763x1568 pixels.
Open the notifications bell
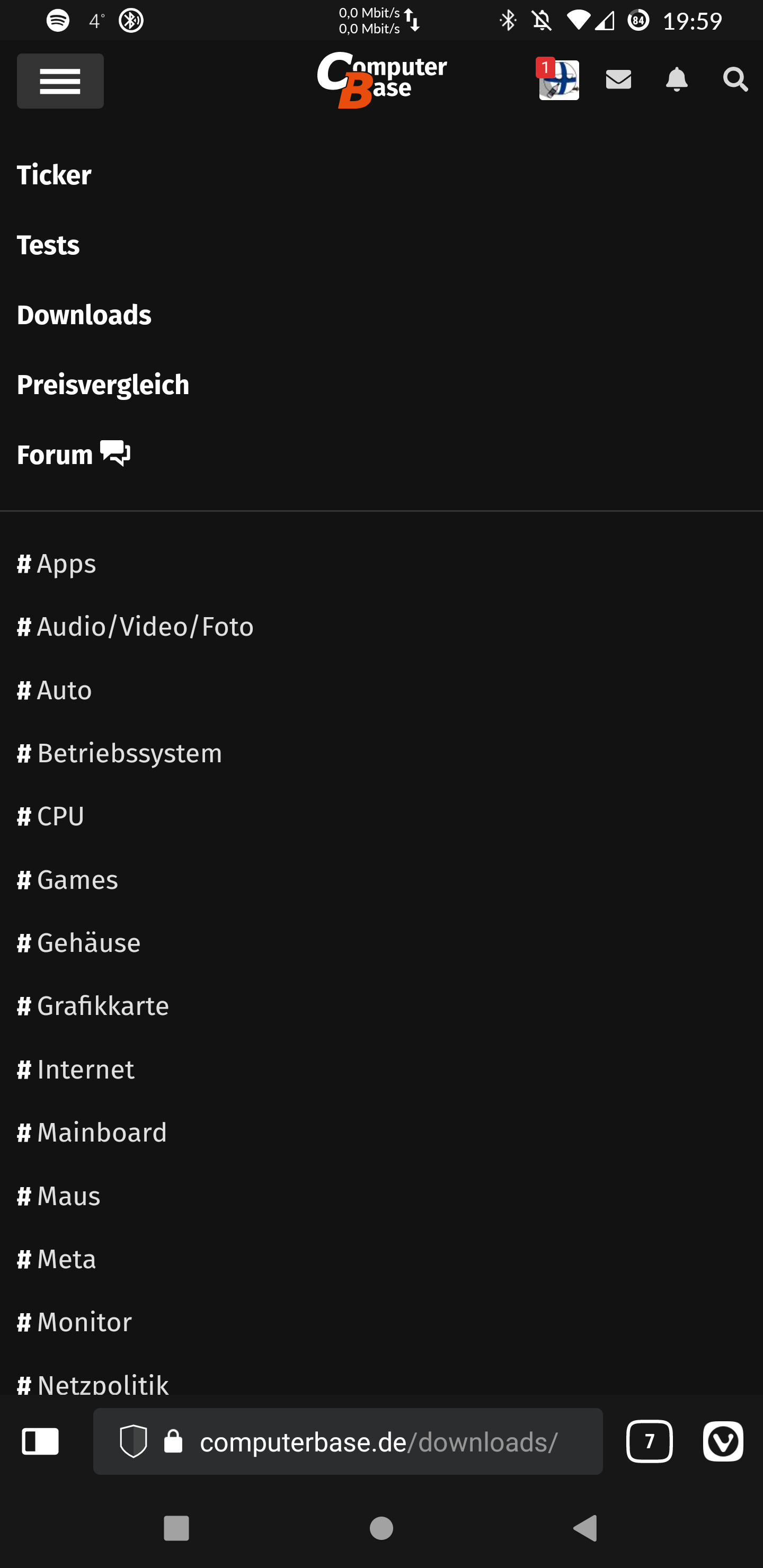tap(677, 80)
